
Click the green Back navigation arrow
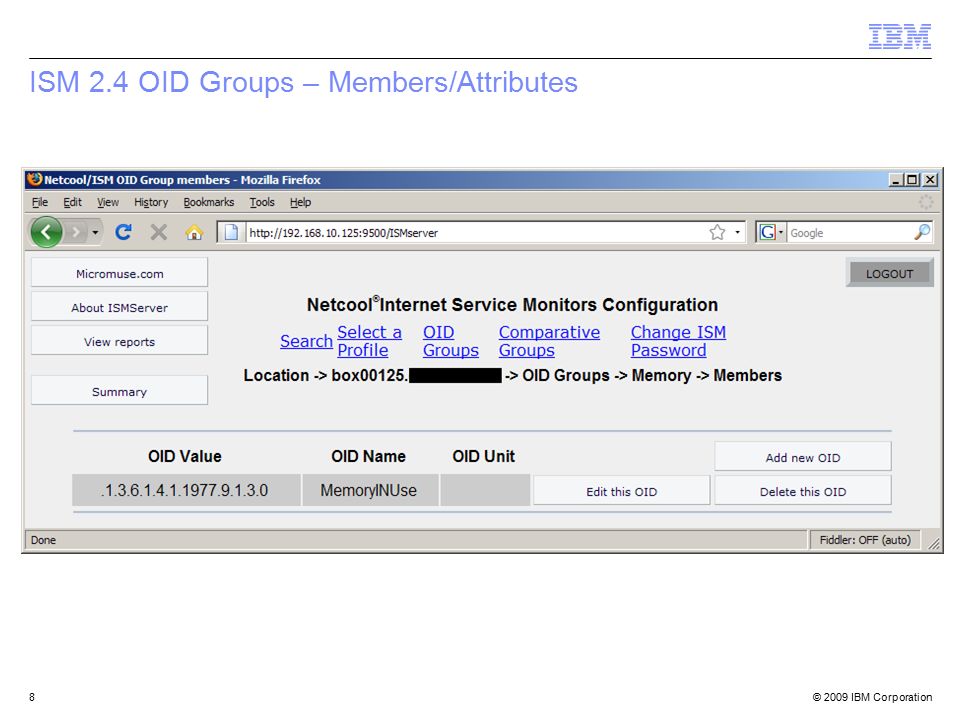[47, 232]
